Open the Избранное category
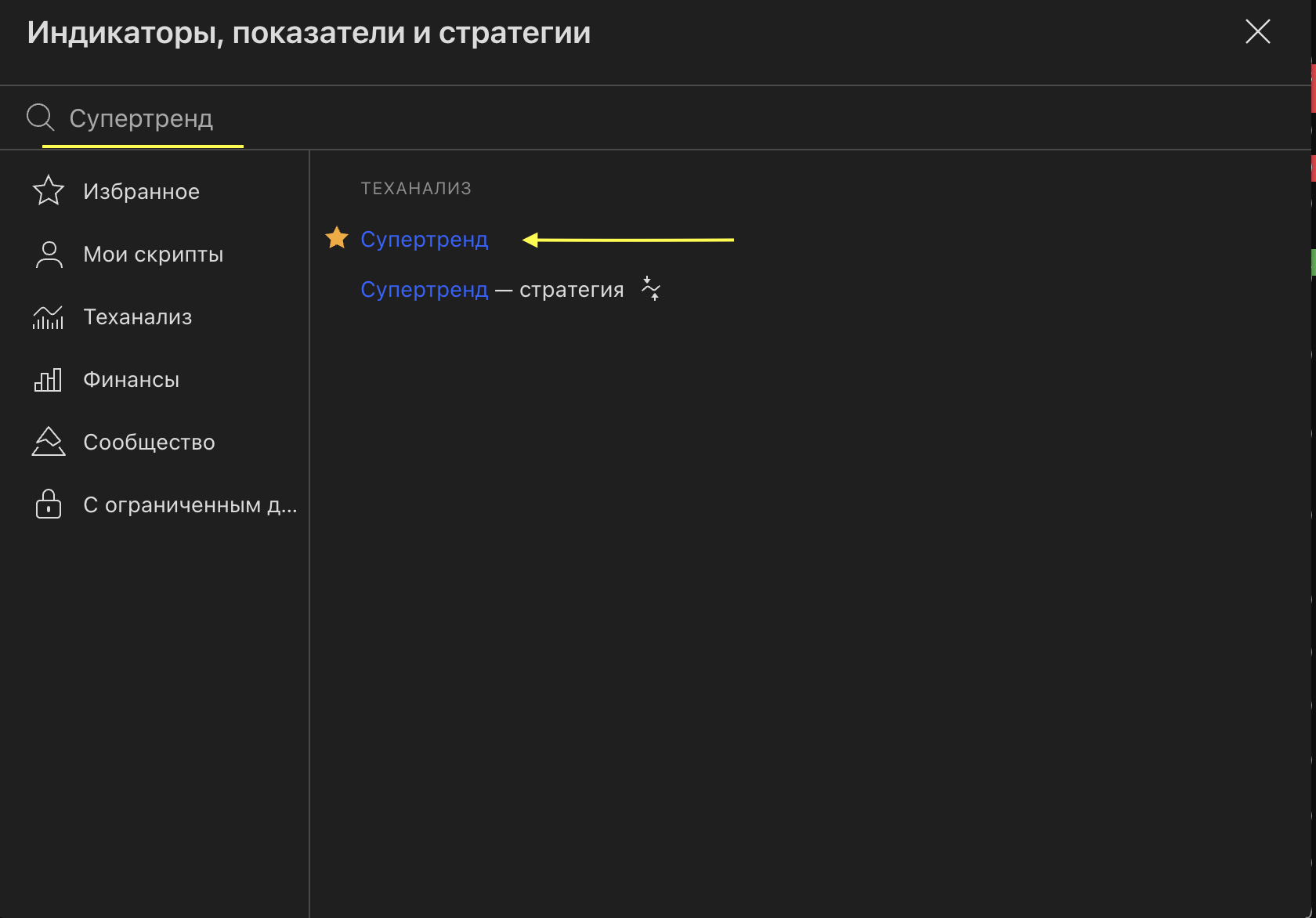 pyautogui.click(x=142, y=192)
